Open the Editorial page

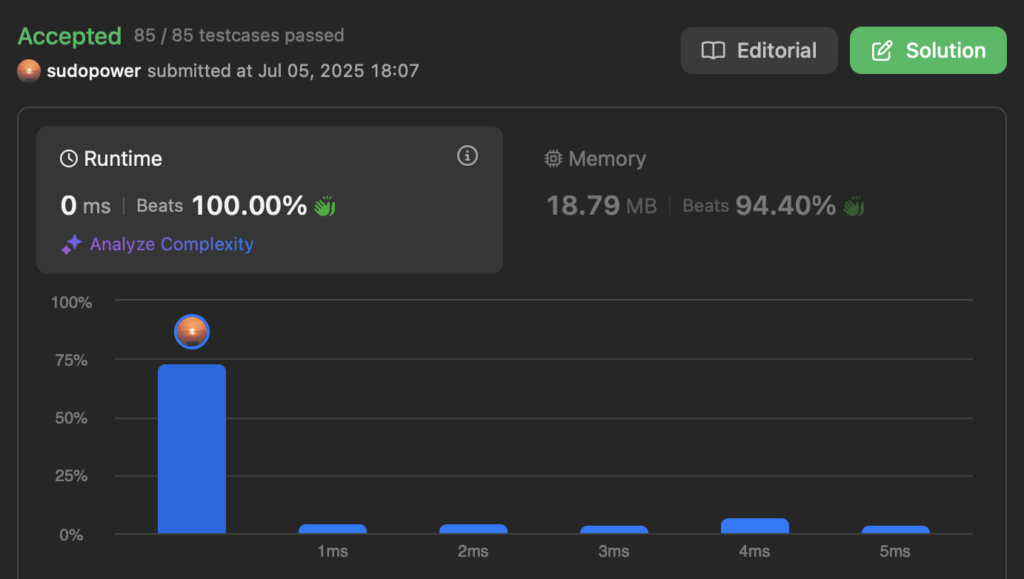(x=759, y=50)
